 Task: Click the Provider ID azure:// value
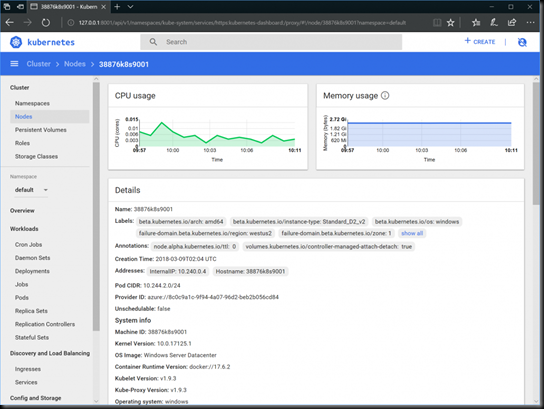[x=213, y=297]
